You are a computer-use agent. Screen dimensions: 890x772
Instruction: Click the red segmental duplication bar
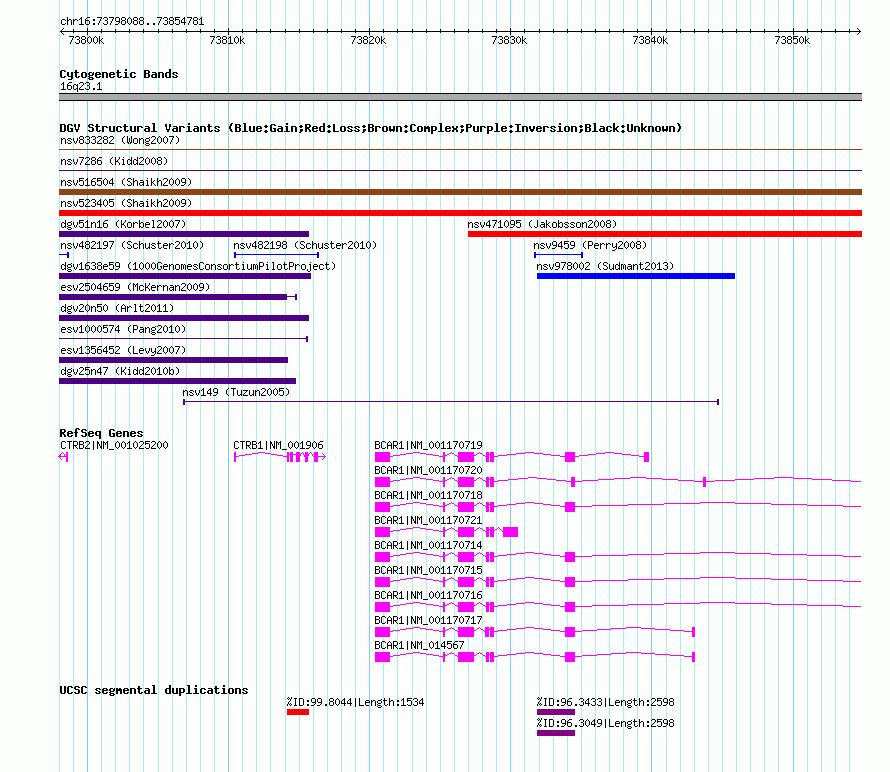point(298,712)
